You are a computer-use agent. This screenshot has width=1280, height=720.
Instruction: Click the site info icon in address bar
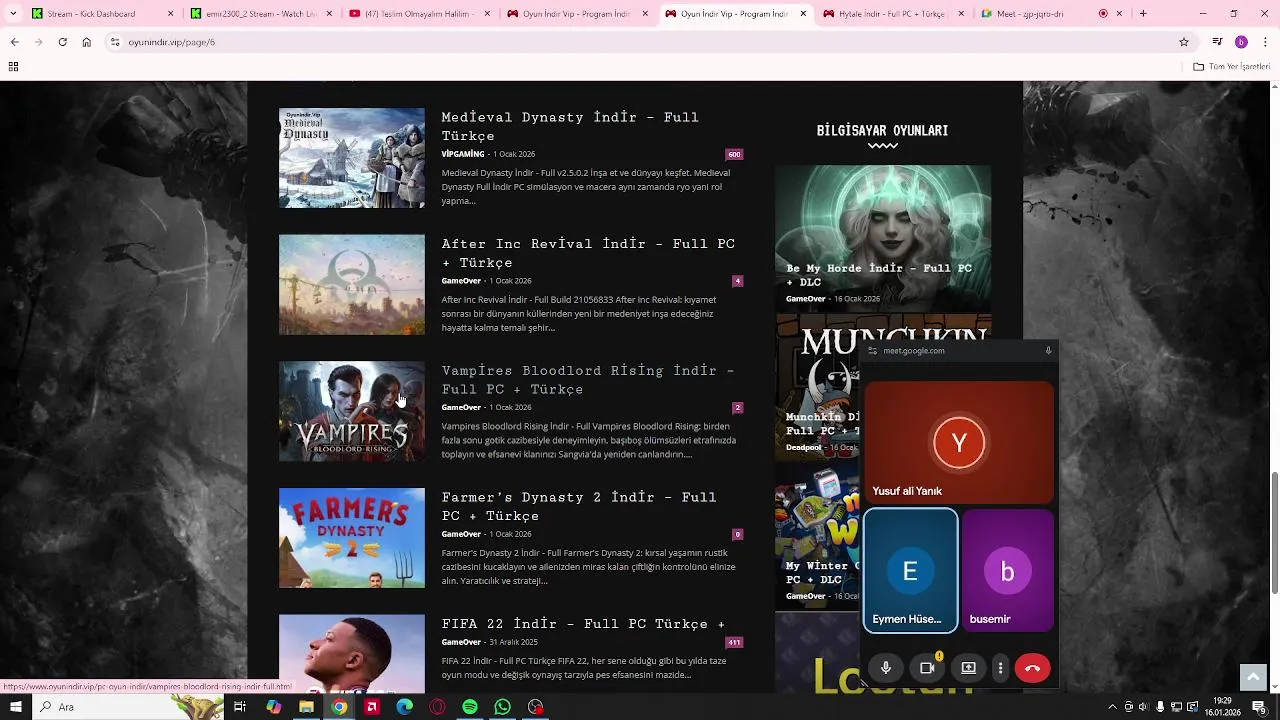click(115, 42)
